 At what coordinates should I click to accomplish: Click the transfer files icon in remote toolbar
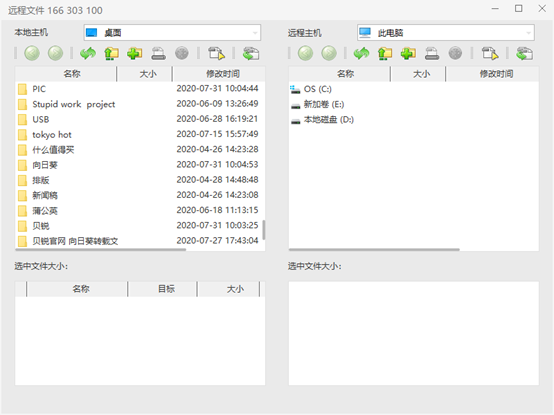point(490,53)
